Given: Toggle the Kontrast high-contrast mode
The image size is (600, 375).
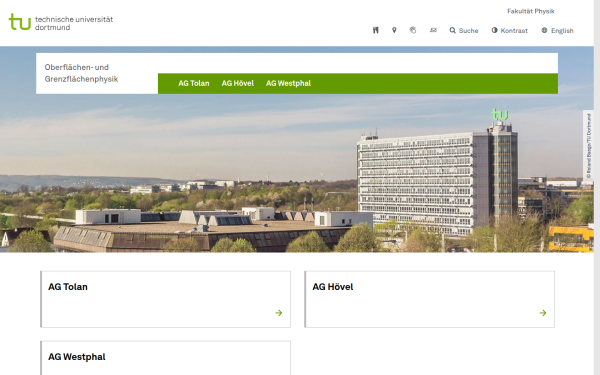Looking at the screenshot, I should point(509,31).
